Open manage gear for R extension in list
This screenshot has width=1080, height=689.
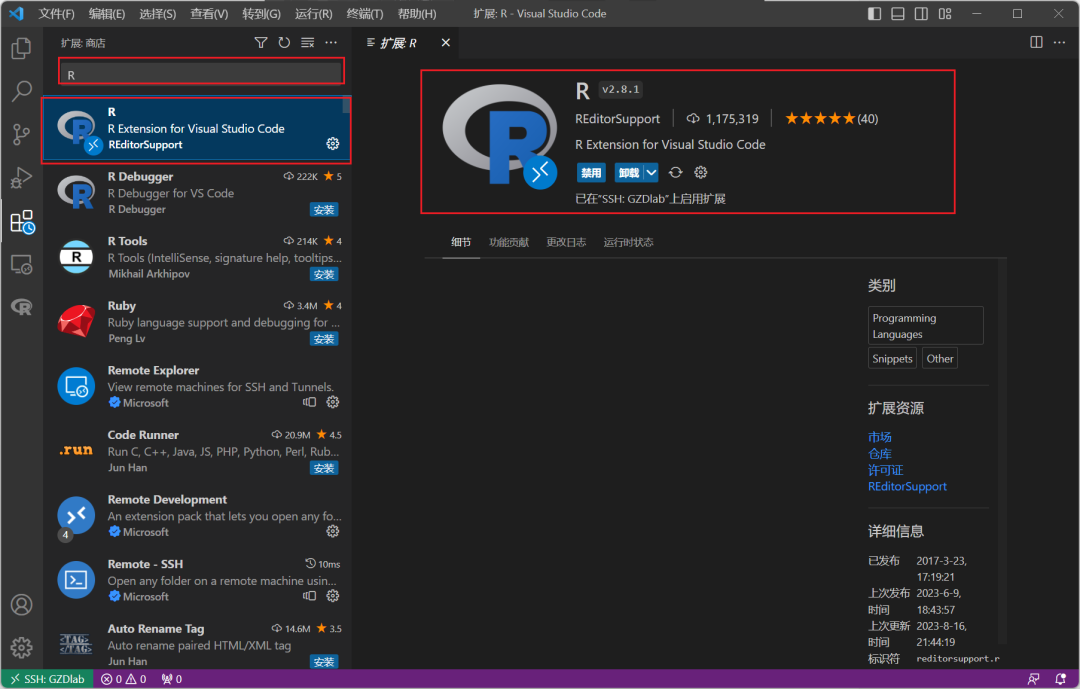(x=333, y=143)
